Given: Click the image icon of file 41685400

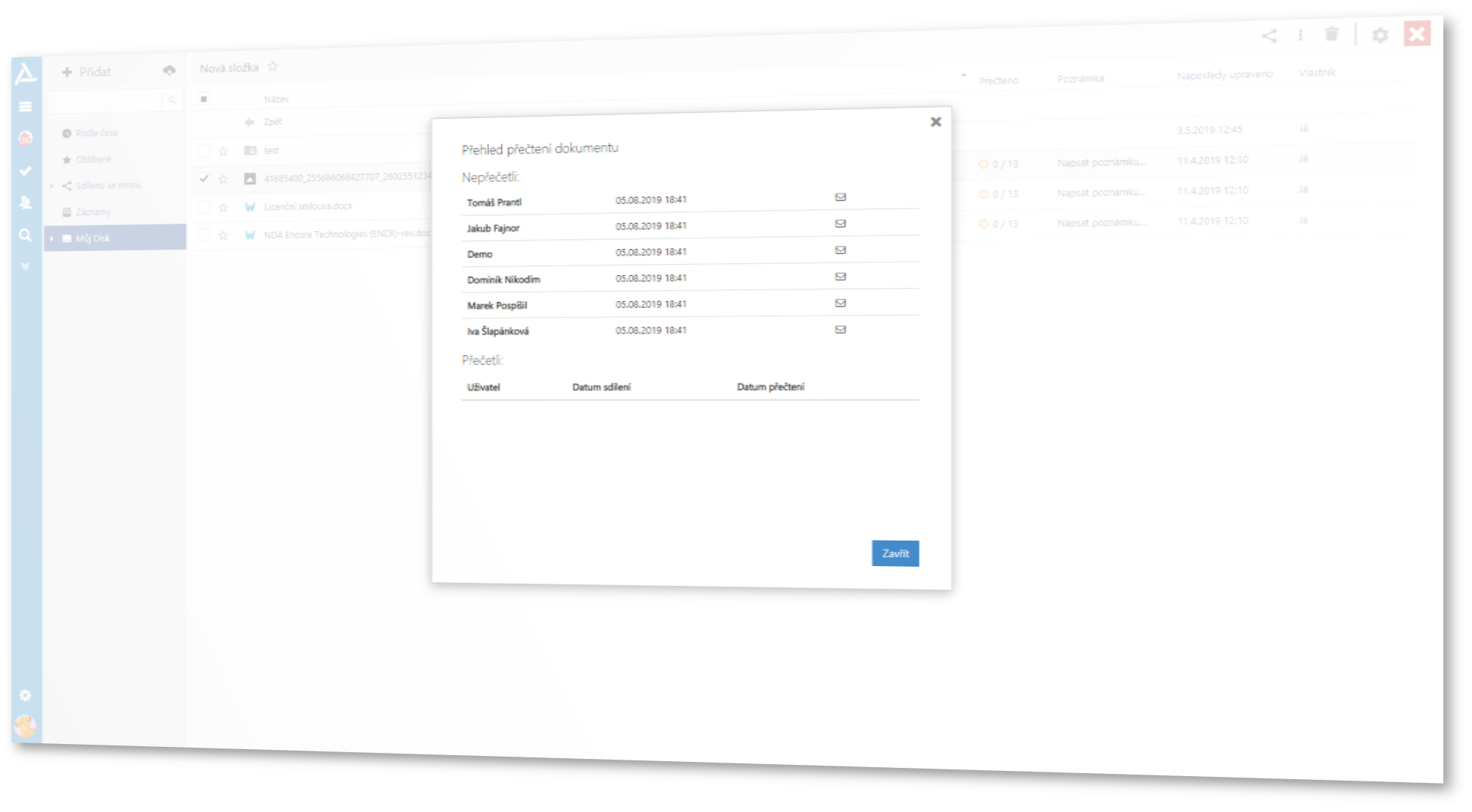Looking at the screenshot, I should point(250,179).
